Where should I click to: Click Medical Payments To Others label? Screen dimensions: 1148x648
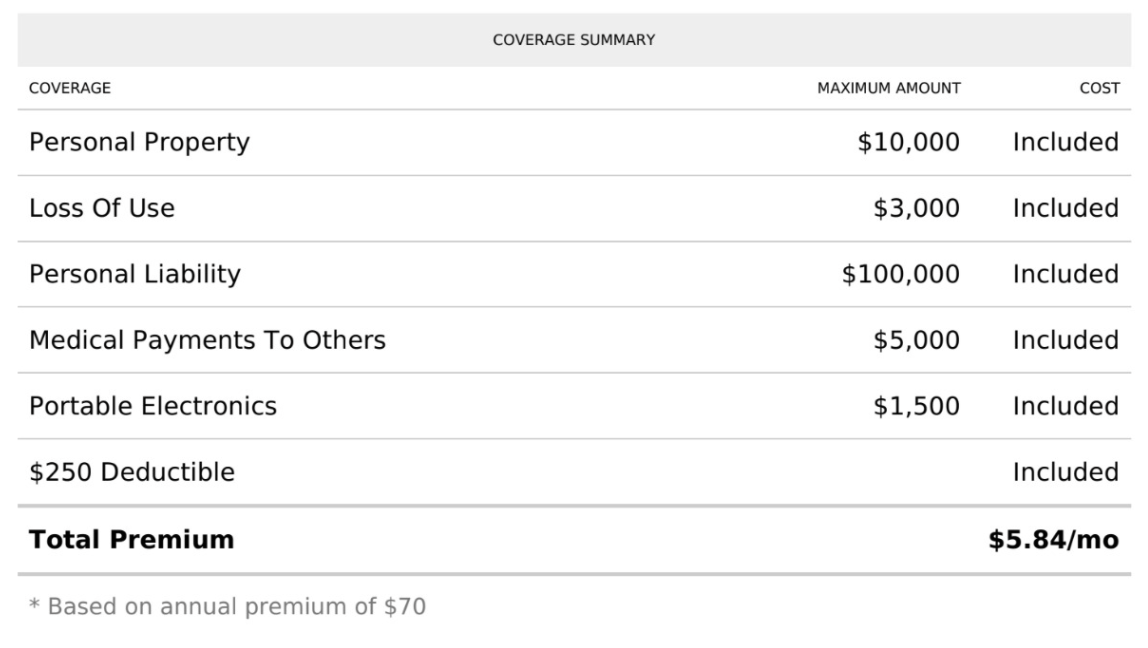(207, 340)
